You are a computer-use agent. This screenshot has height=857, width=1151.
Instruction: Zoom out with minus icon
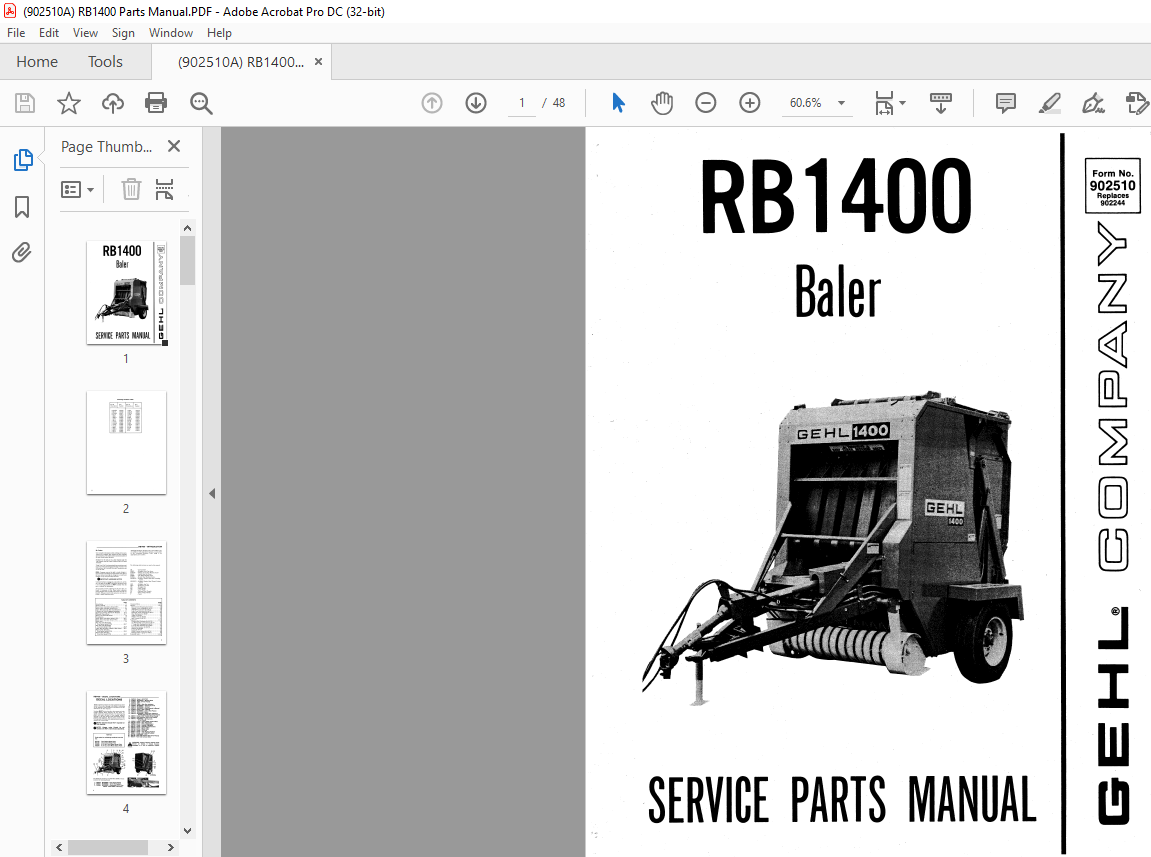click(x=705, y=103)
